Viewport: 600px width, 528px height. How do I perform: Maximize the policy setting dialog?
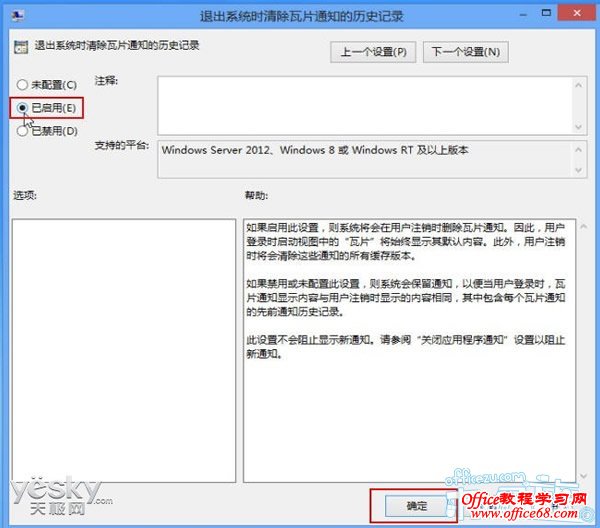pyautogui.click(x=546, y=13)
